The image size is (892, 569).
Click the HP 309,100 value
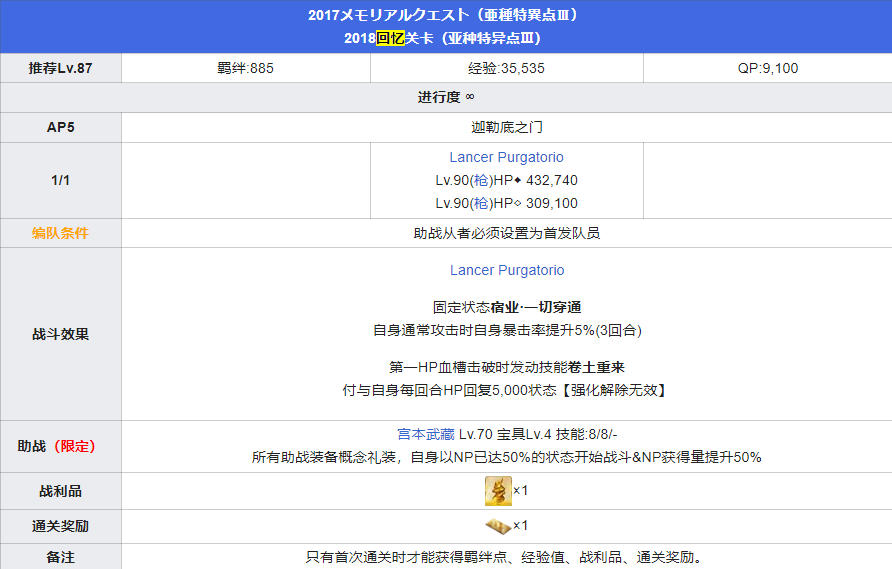click(552, 203)
